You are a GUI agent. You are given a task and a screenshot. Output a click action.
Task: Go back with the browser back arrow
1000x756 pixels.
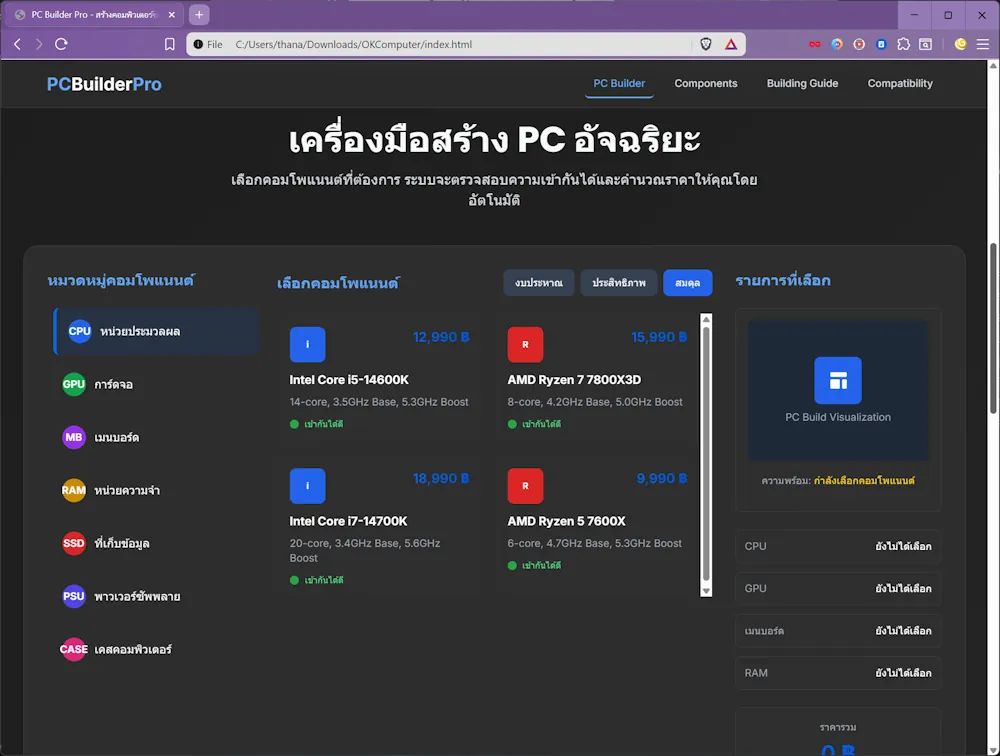pos(18,44)
